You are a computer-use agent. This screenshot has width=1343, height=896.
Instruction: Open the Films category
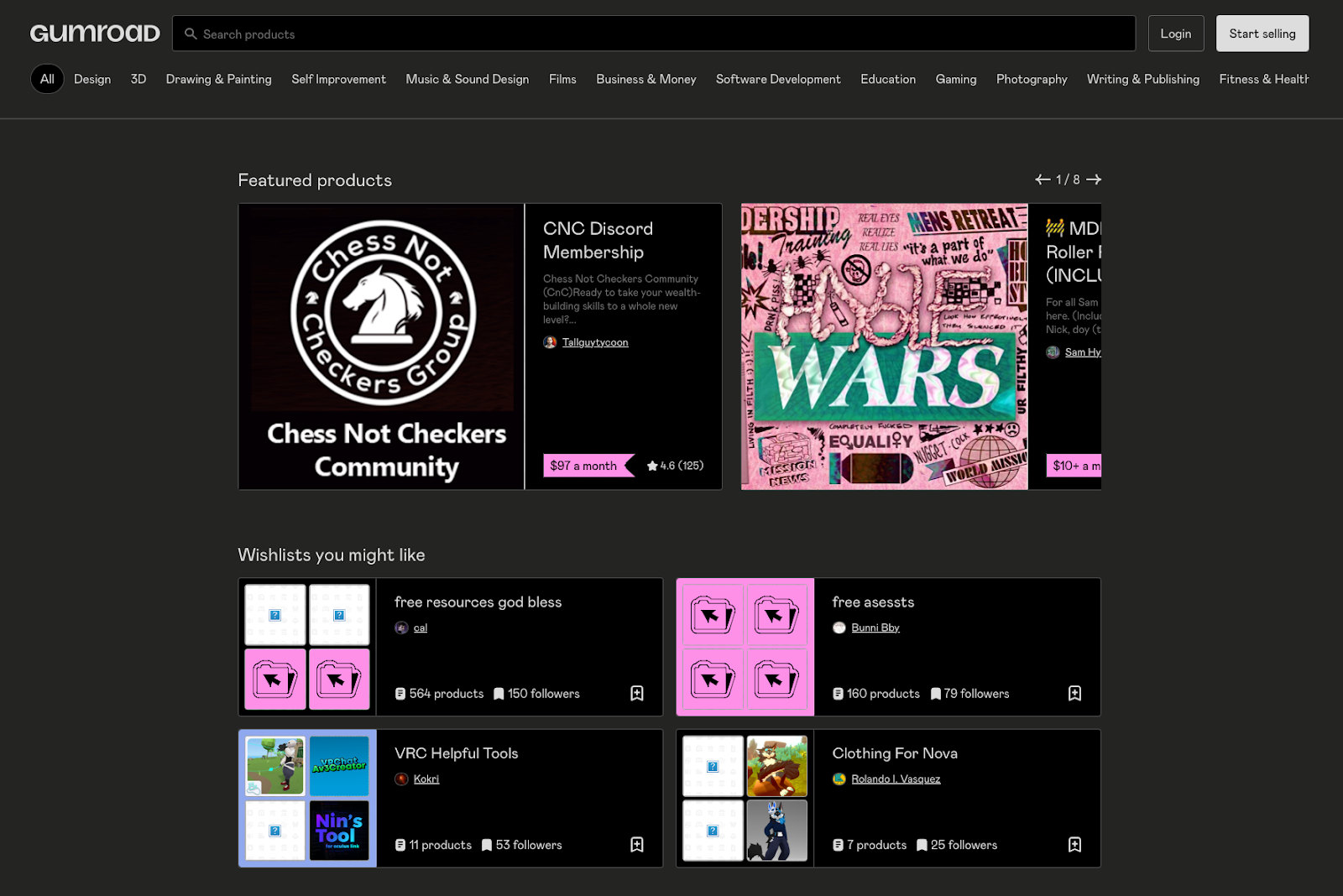click(x=562, y=79)
